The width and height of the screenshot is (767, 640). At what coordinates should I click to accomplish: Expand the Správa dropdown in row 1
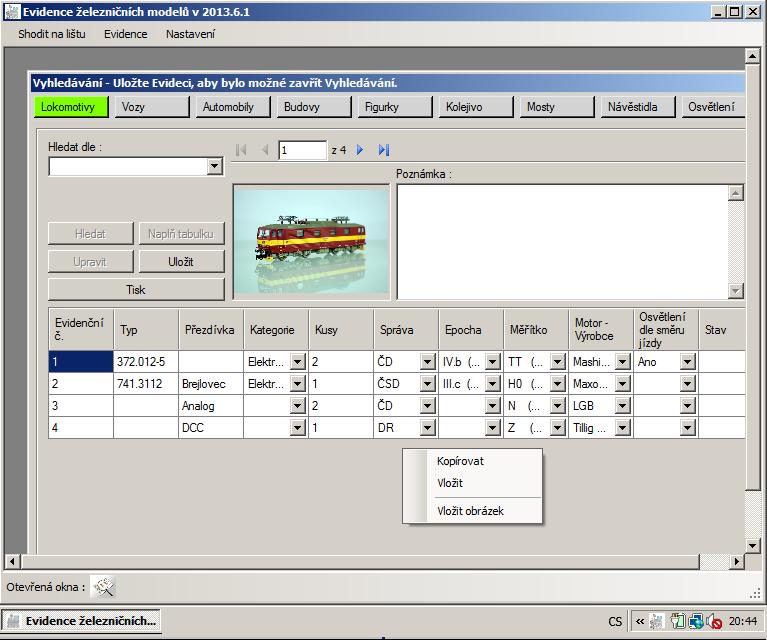click(x=427, y=362)
